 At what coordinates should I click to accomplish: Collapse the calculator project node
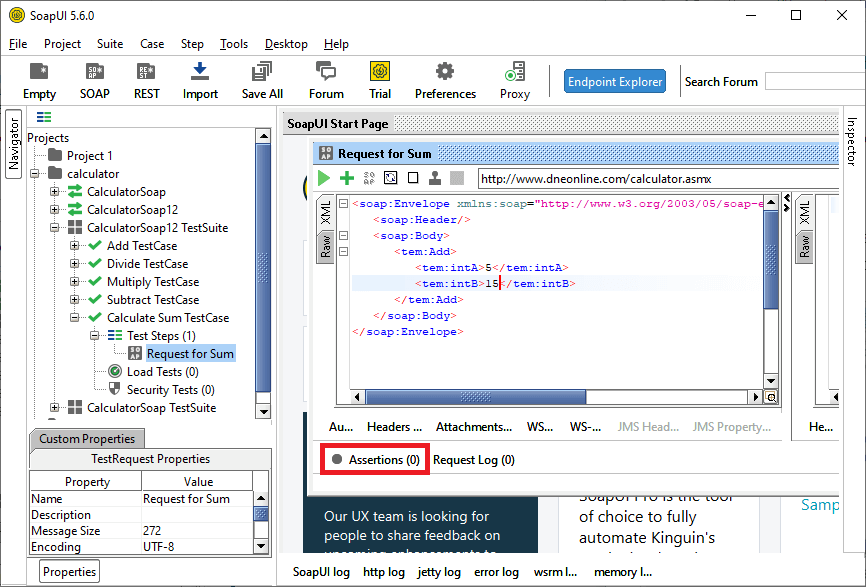click(x=35, y=173)
